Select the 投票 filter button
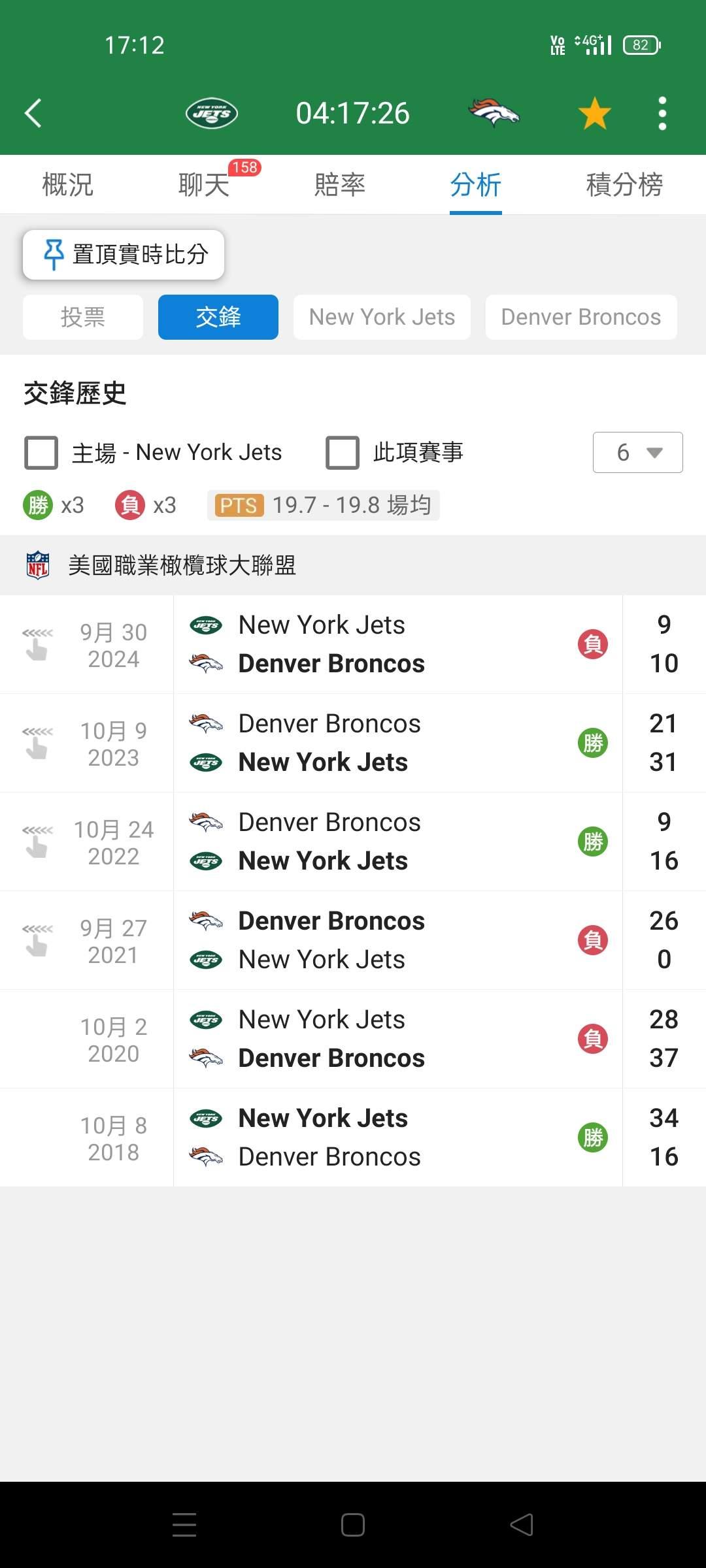The width and height of the screenshot is (706, 1568). click(x=83, y=318)
